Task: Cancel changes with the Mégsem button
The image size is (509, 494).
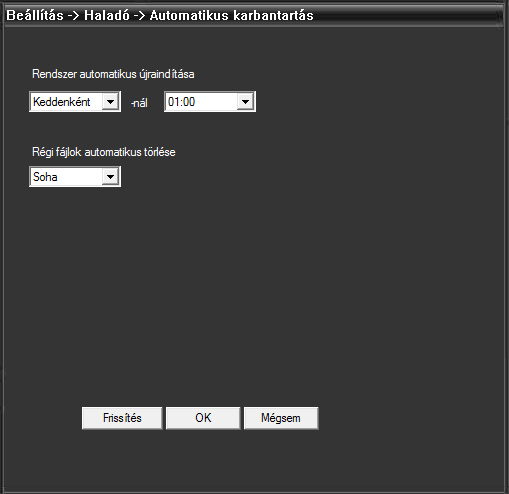Action: click(x=281, y=418)
